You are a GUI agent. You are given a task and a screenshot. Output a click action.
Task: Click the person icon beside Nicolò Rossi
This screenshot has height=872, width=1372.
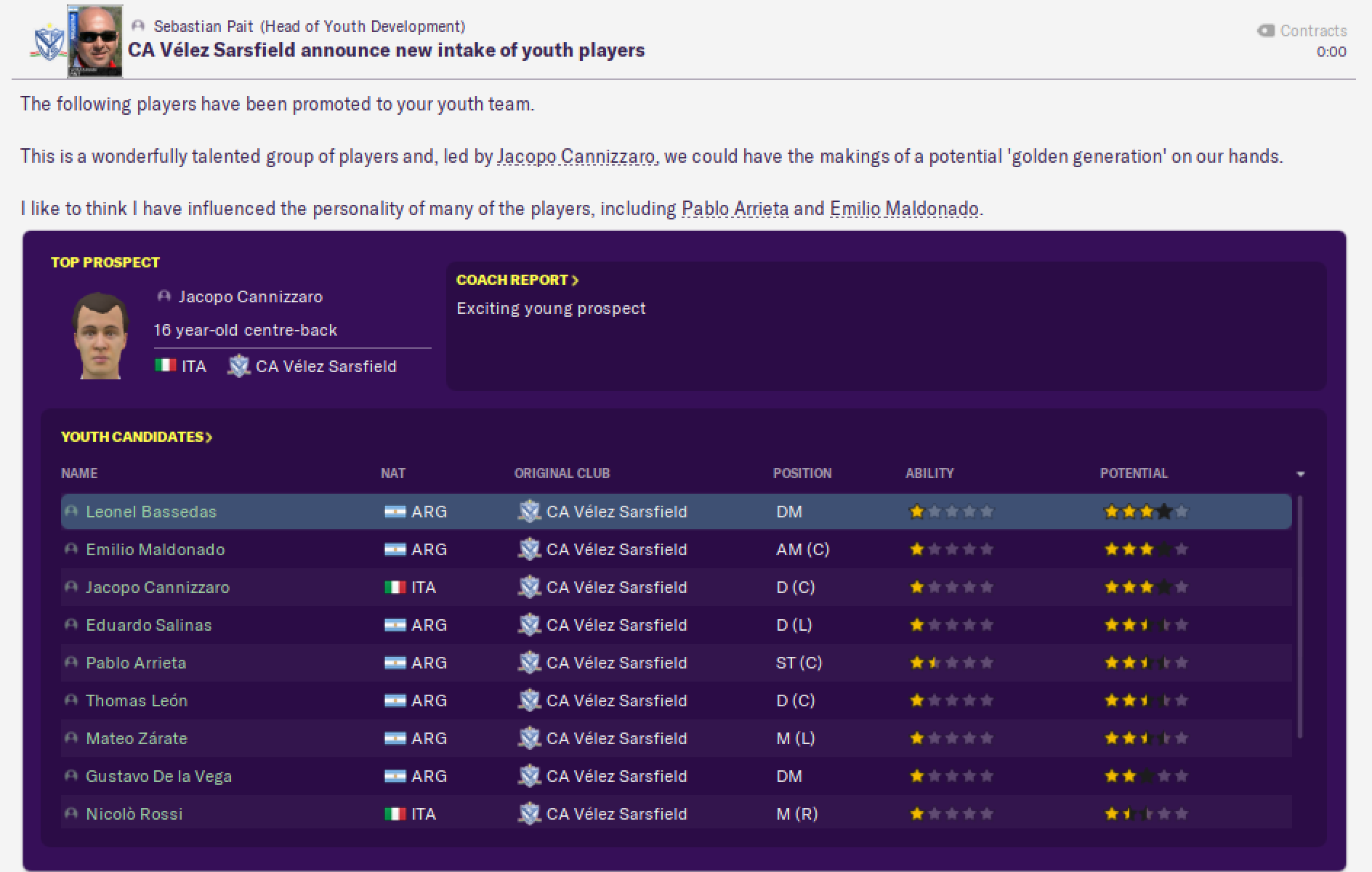pos(71,814)
